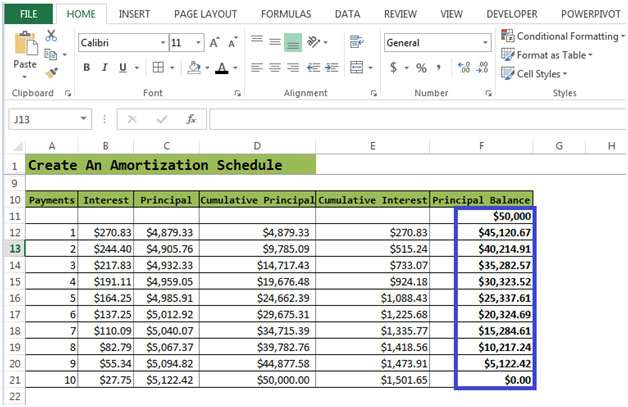The width and height of the screenshot is (628, 407).
Task: Toggle Underline formatting
Action: point(123,67)
